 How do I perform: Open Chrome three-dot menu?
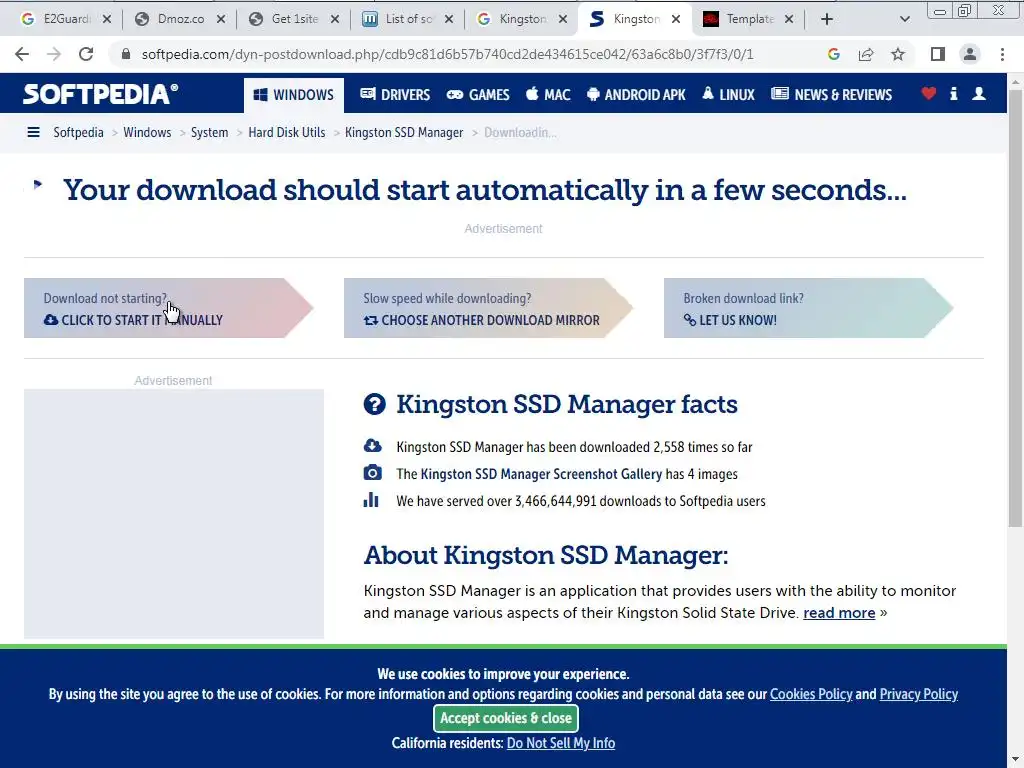(1002, 54)
